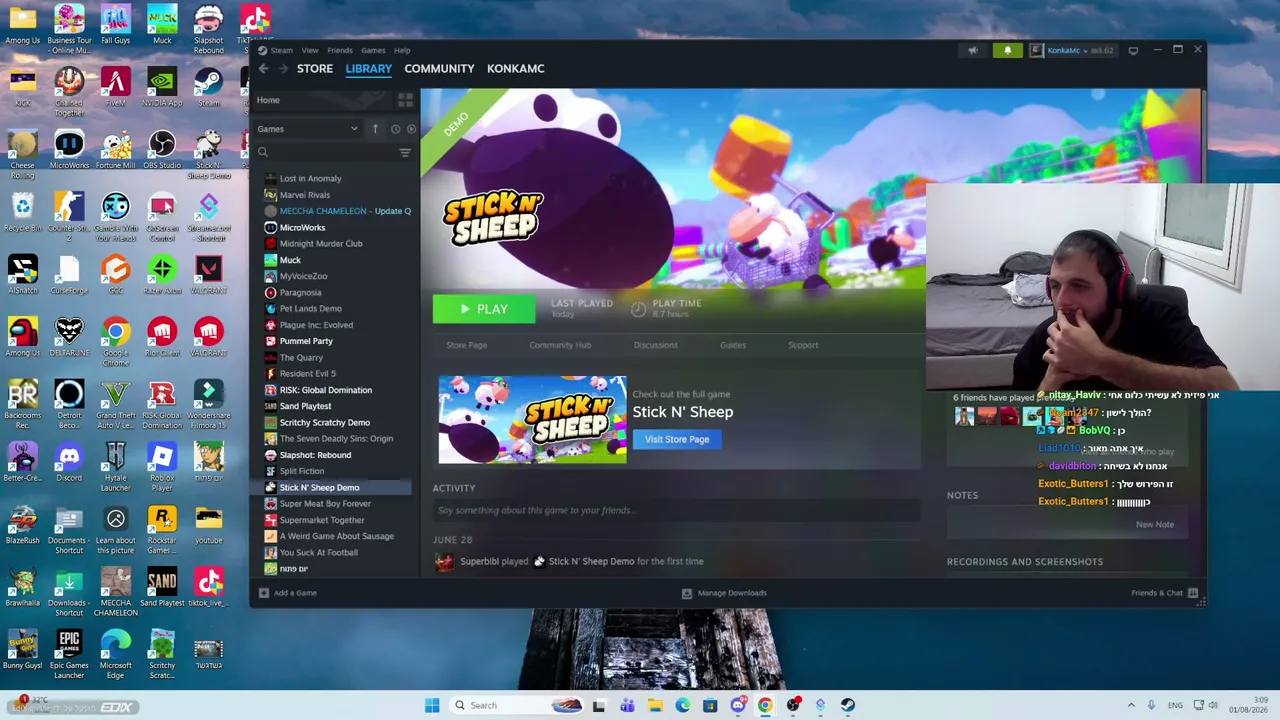Open the Discussions link

[655, 345]
